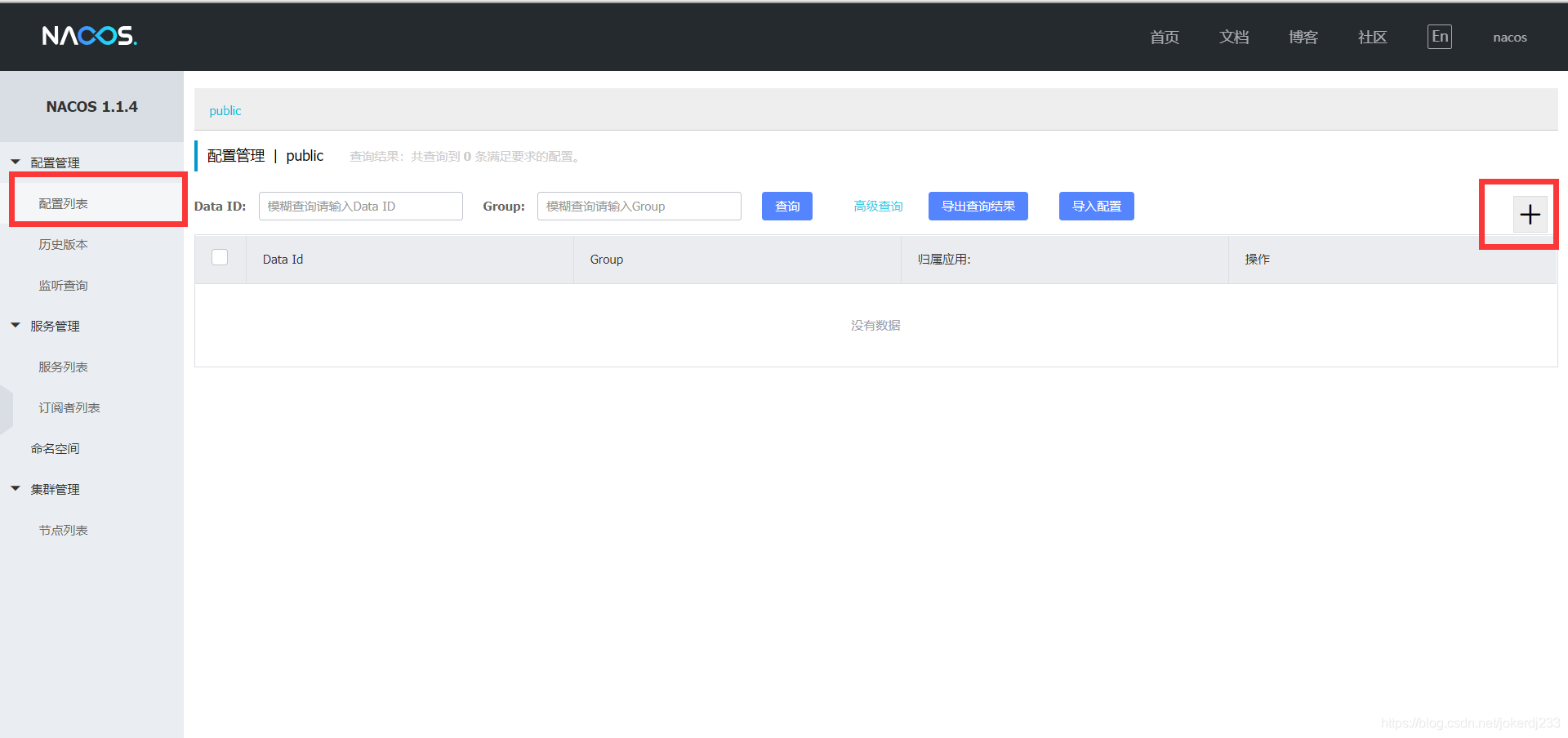Image resolution: width=1568 pixels, height=738 pixels.
Task: Click the 导入配置 button
Action: click(1097, 207)
